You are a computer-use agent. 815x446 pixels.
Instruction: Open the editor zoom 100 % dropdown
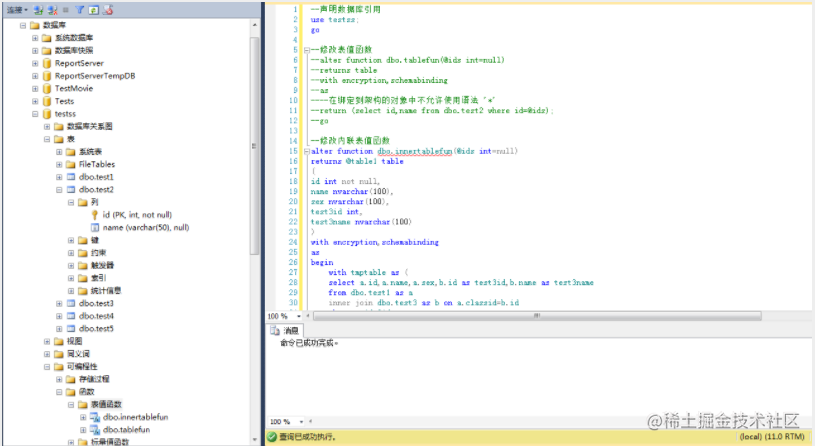[299, 316]
